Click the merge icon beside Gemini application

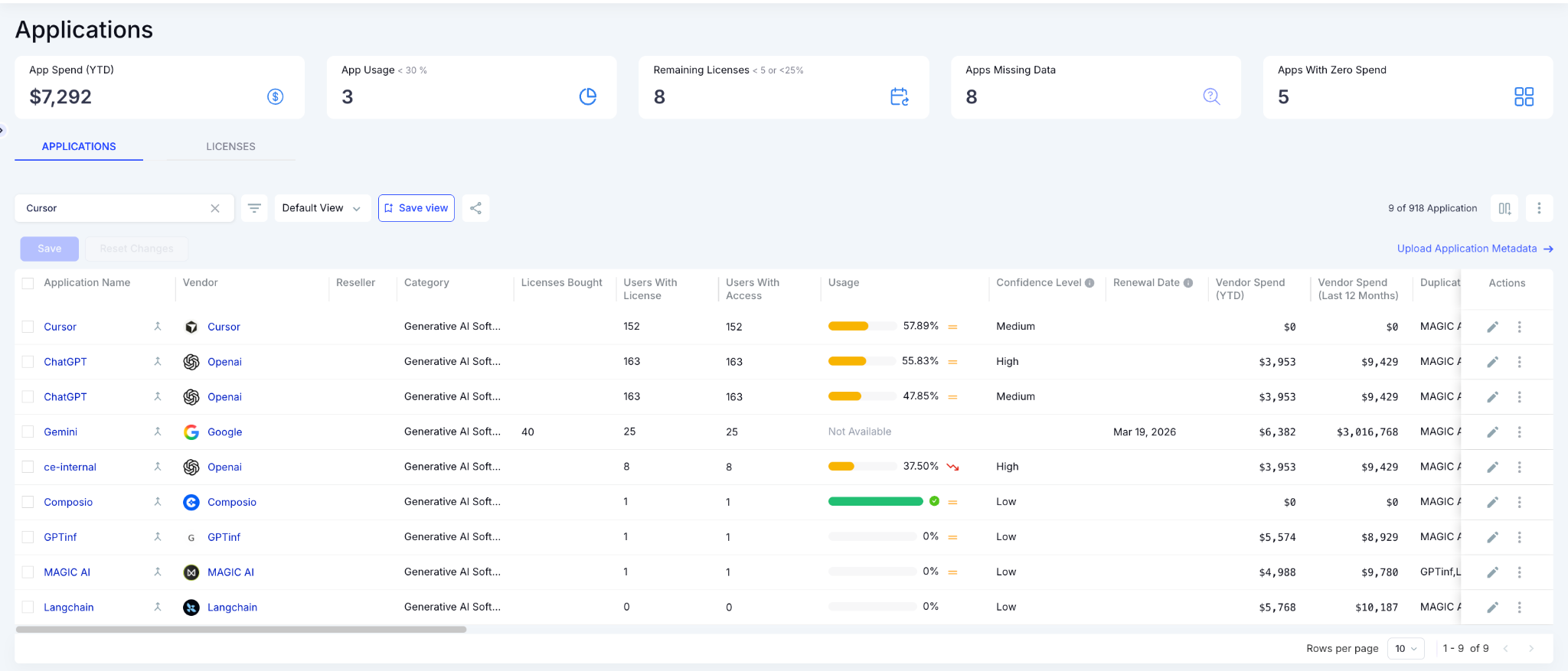[158, 432]
